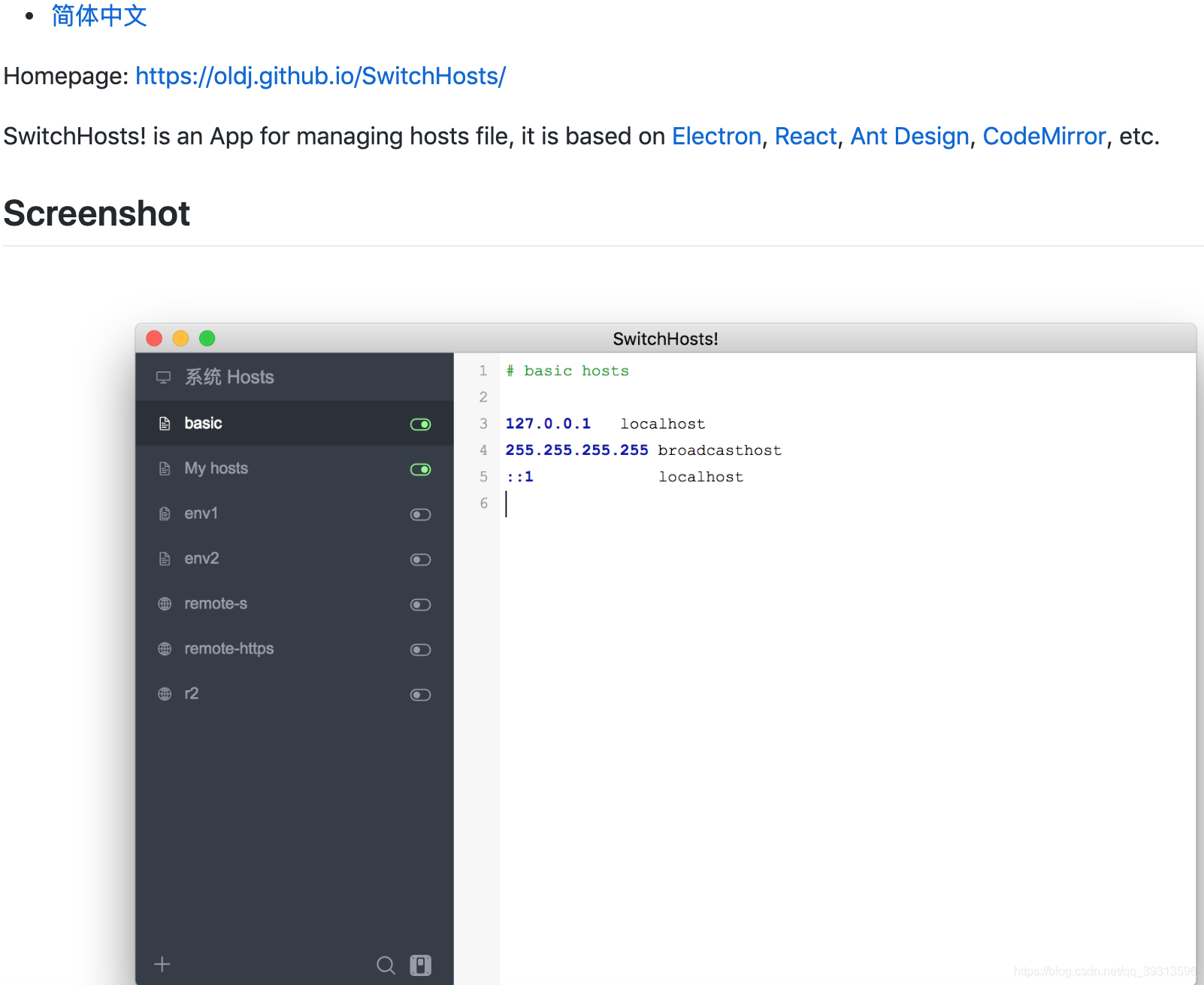Open search with the magnifier icon
The width and height of the screenshot is (1204, 985).
[x=386, y=965]
